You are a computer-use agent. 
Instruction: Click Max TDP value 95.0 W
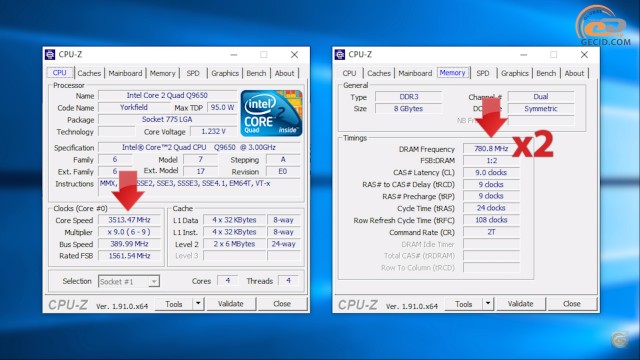tap(222, 107)
